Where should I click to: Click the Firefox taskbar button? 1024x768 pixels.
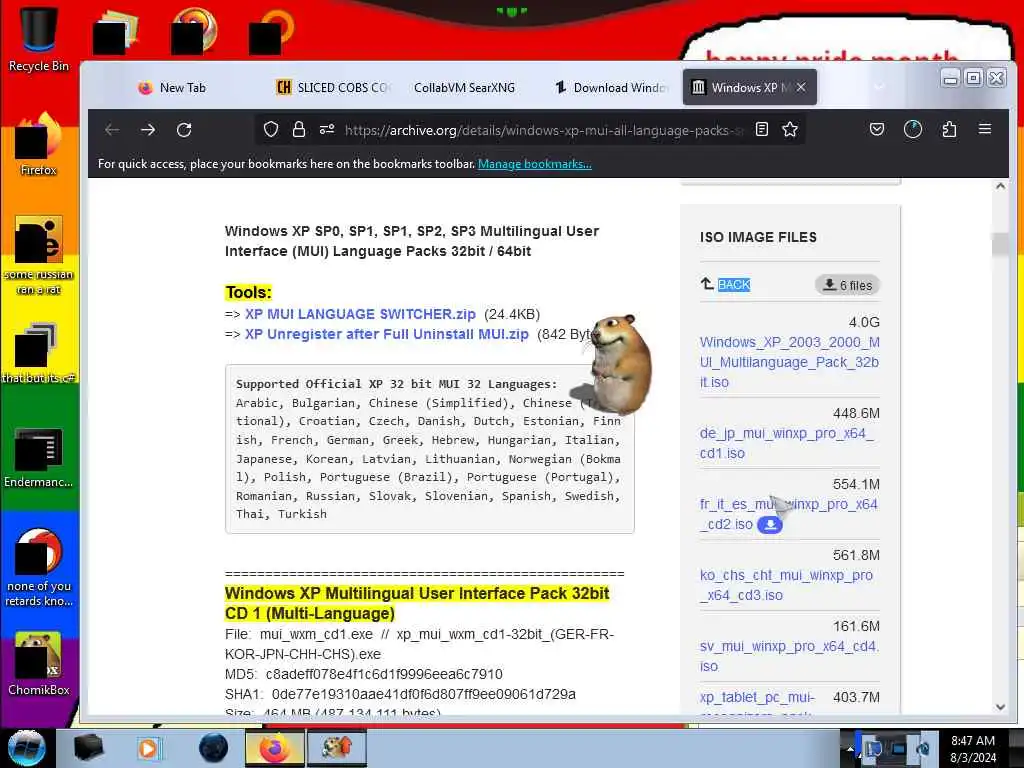(x=275, y=748)
